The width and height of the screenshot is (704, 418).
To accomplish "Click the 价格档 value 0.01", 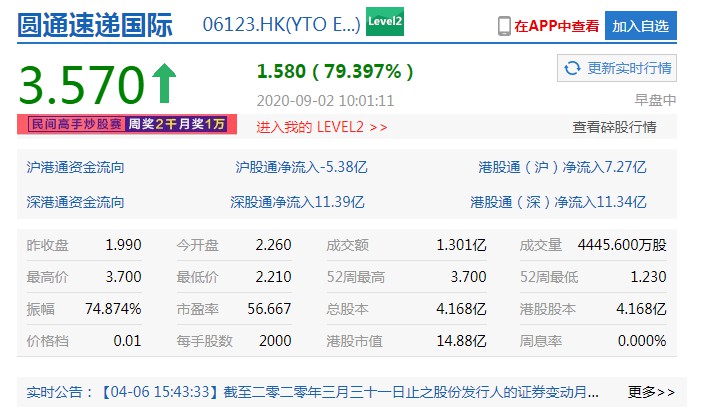I will [x=128, y=341].
